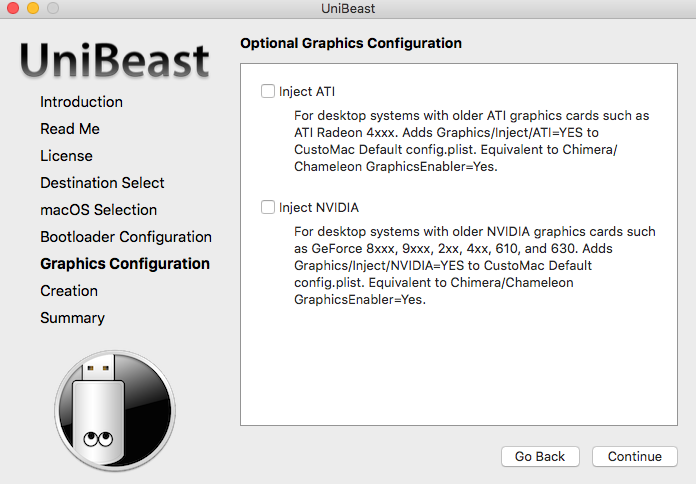This screenshot has width=696, height=484.
Task: Enable the Inject ATI checkbox
Action: (x=268, y=91)
